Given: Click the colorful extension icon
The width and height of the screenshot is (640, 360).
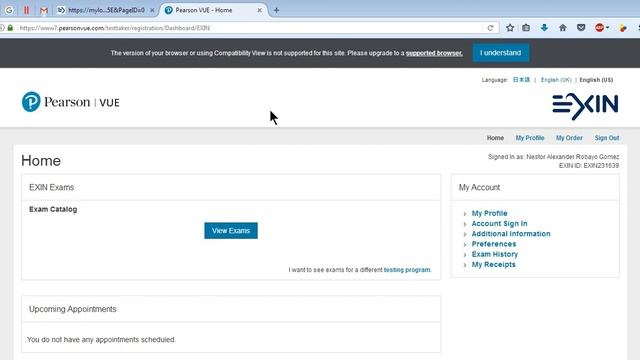Looking at the screenshot, I should (x=623, y=28).
